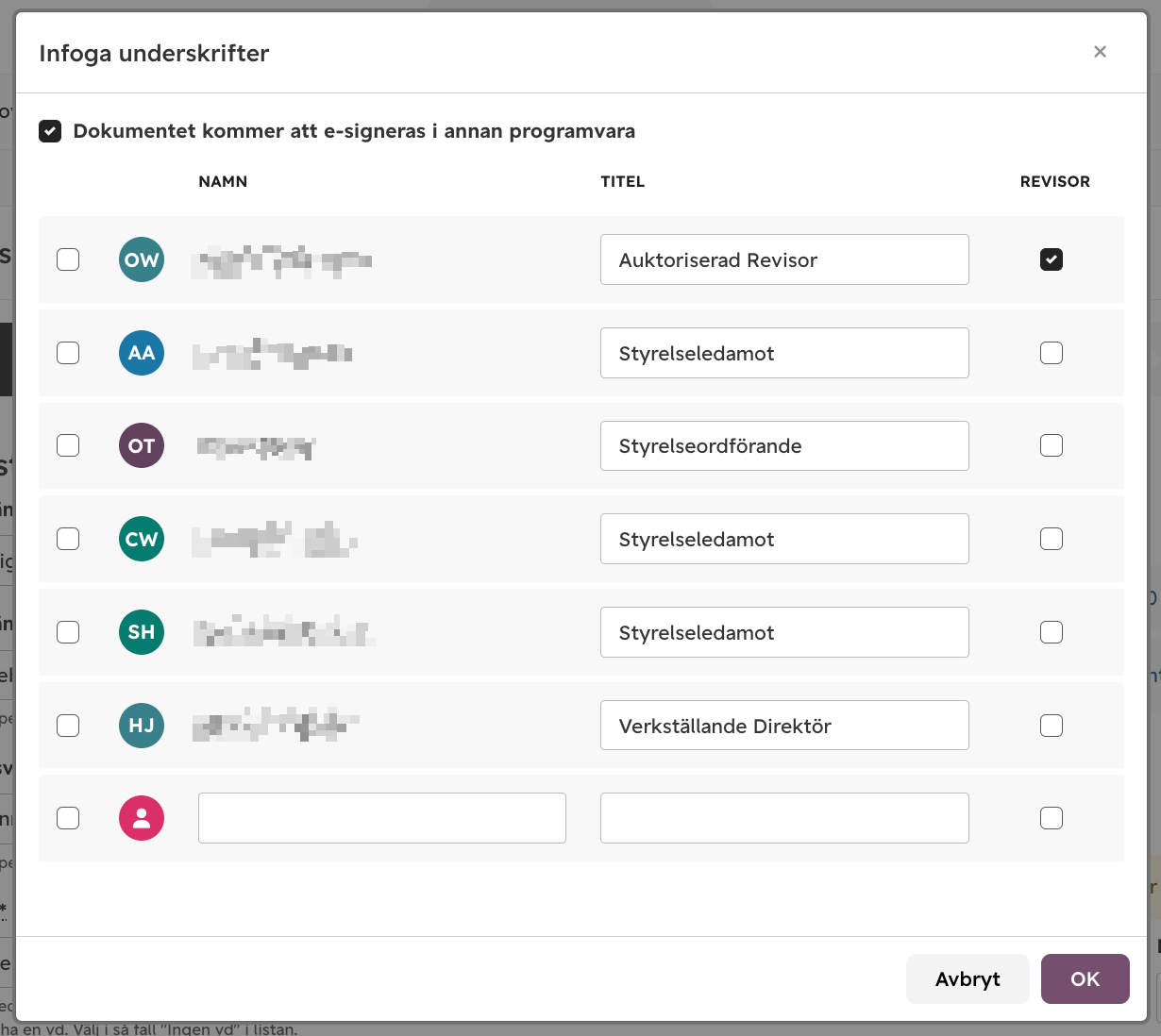Edit the Verkställande Direktör title field
Viewport: 1161px width, 1036px height.
tap(784, 726)
